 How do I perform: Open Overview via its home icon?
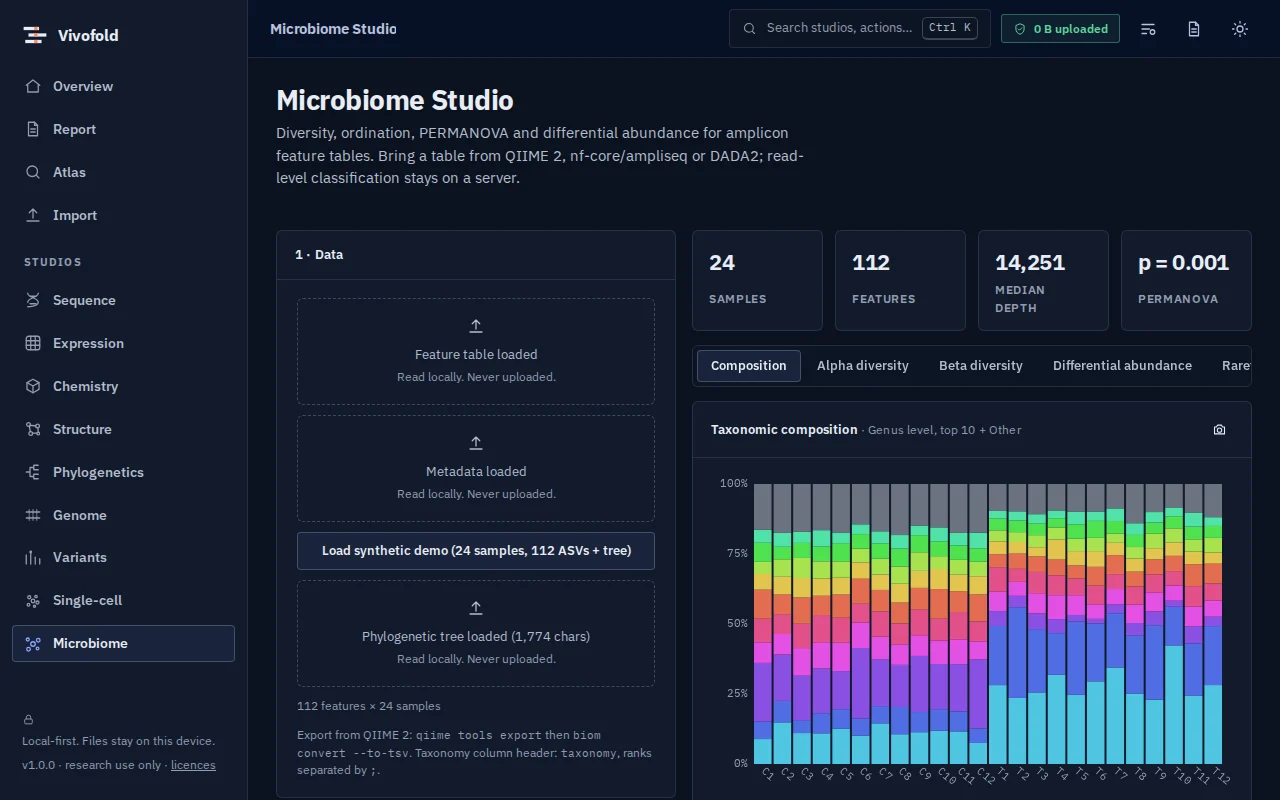point(33,86)
